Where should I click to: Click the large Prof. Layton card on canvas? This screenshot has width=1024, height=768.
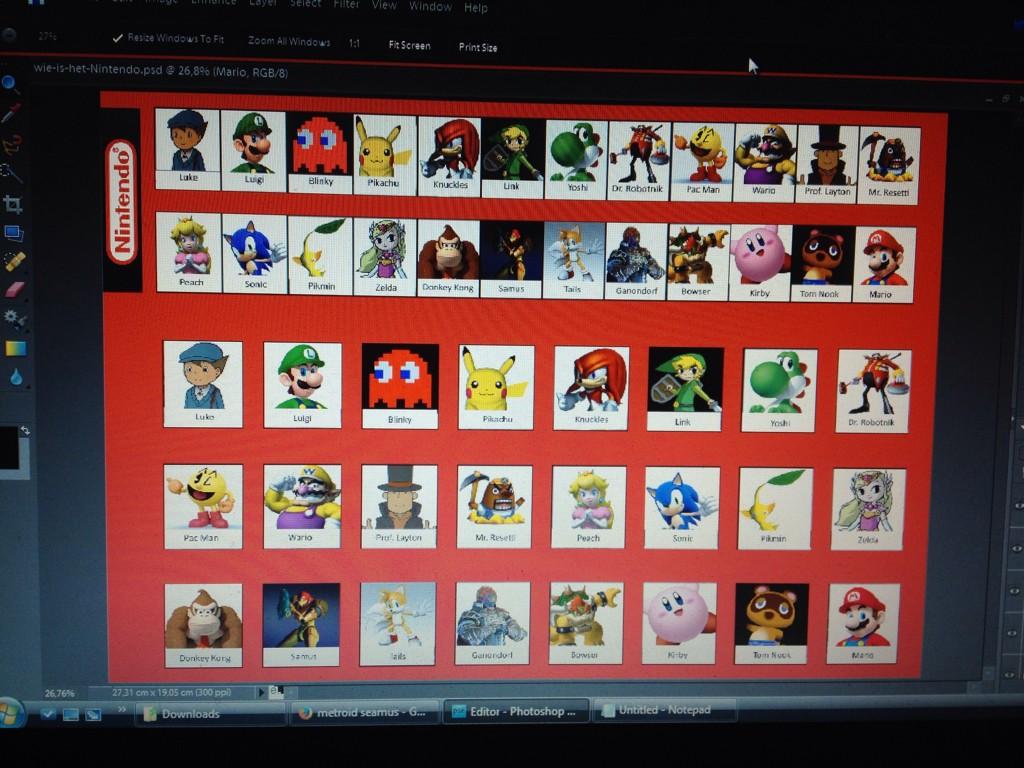[399, 507]
